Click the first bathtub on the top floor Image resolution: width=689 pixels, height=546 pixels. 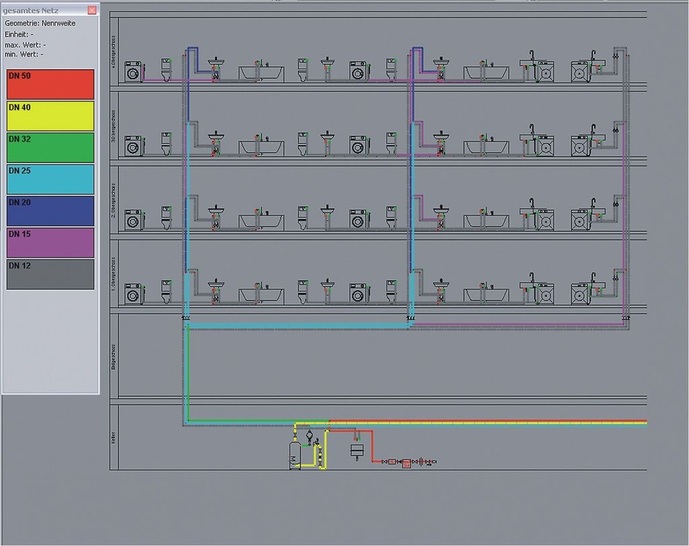tap(261, 73)
